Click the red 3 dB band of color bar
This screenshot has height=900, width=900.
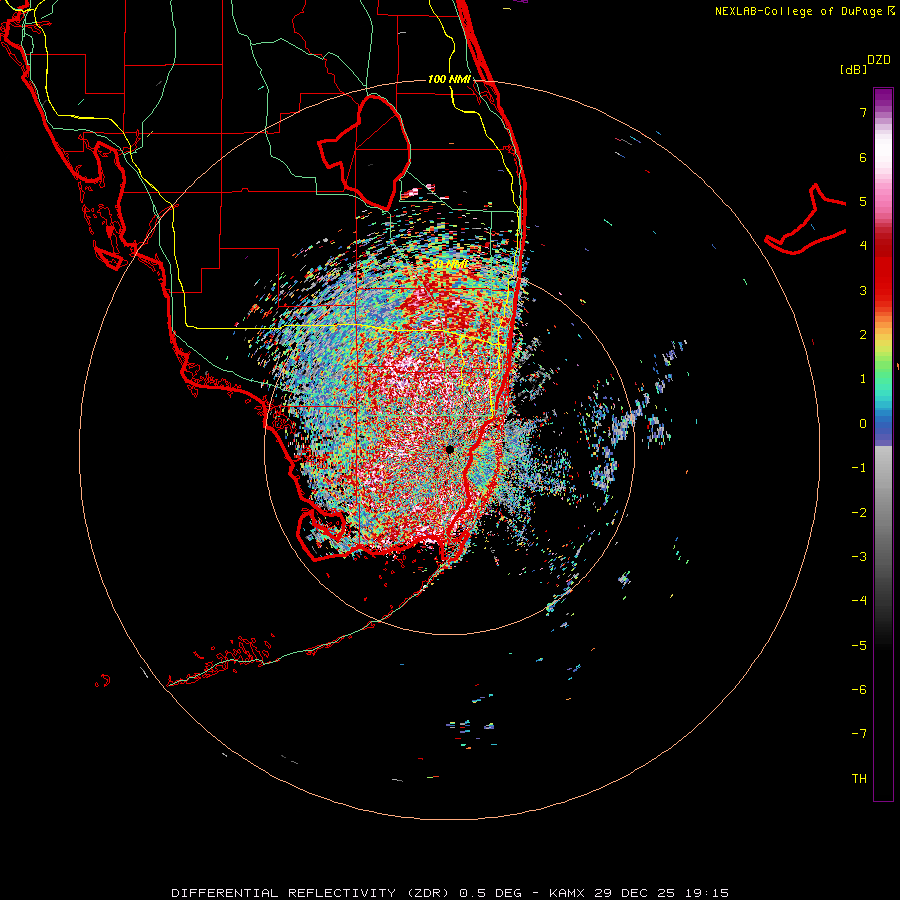(883, 287)
